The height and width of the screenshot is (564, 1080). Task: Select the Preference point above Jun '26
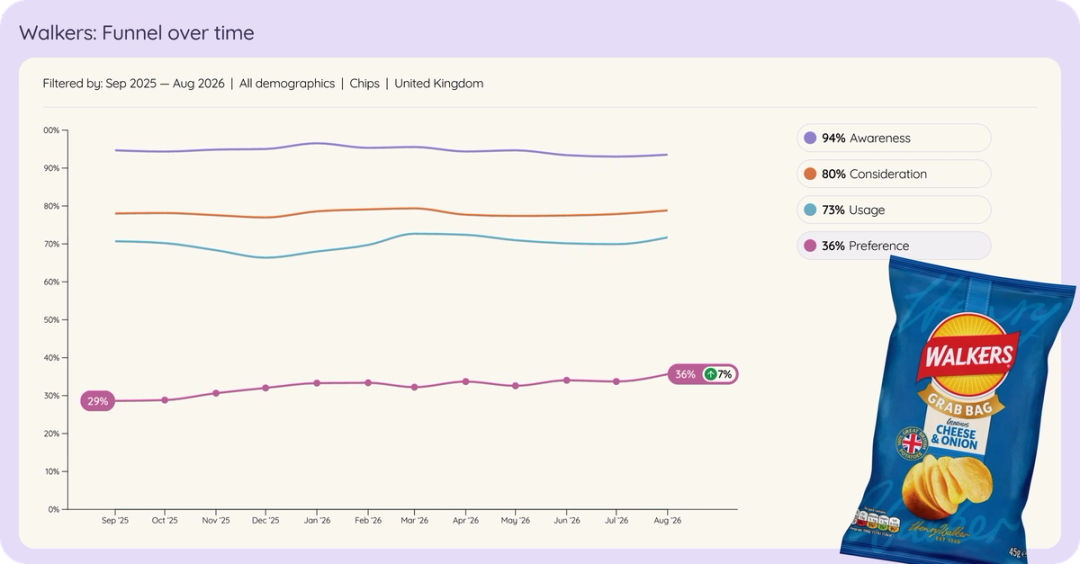pos(567,380)
